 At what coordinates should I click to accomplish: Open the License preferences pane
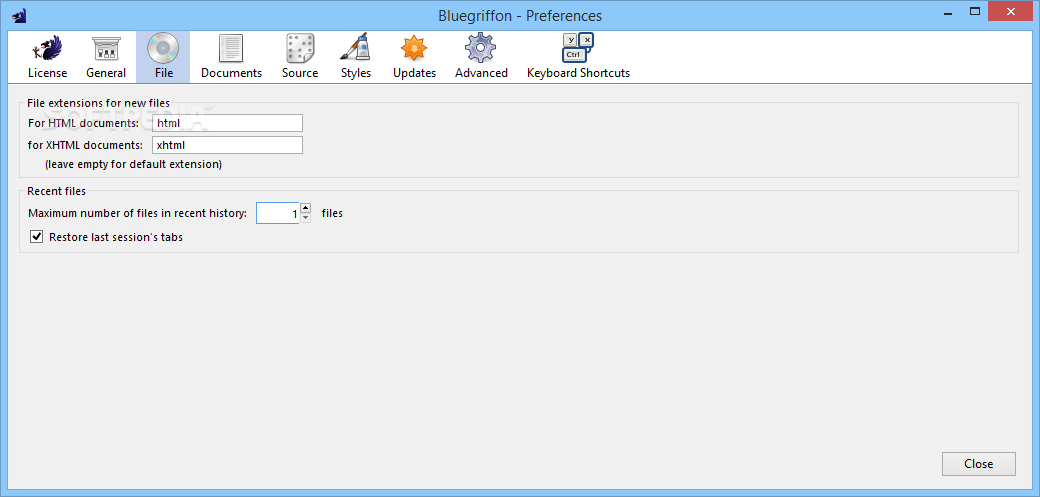47,57
